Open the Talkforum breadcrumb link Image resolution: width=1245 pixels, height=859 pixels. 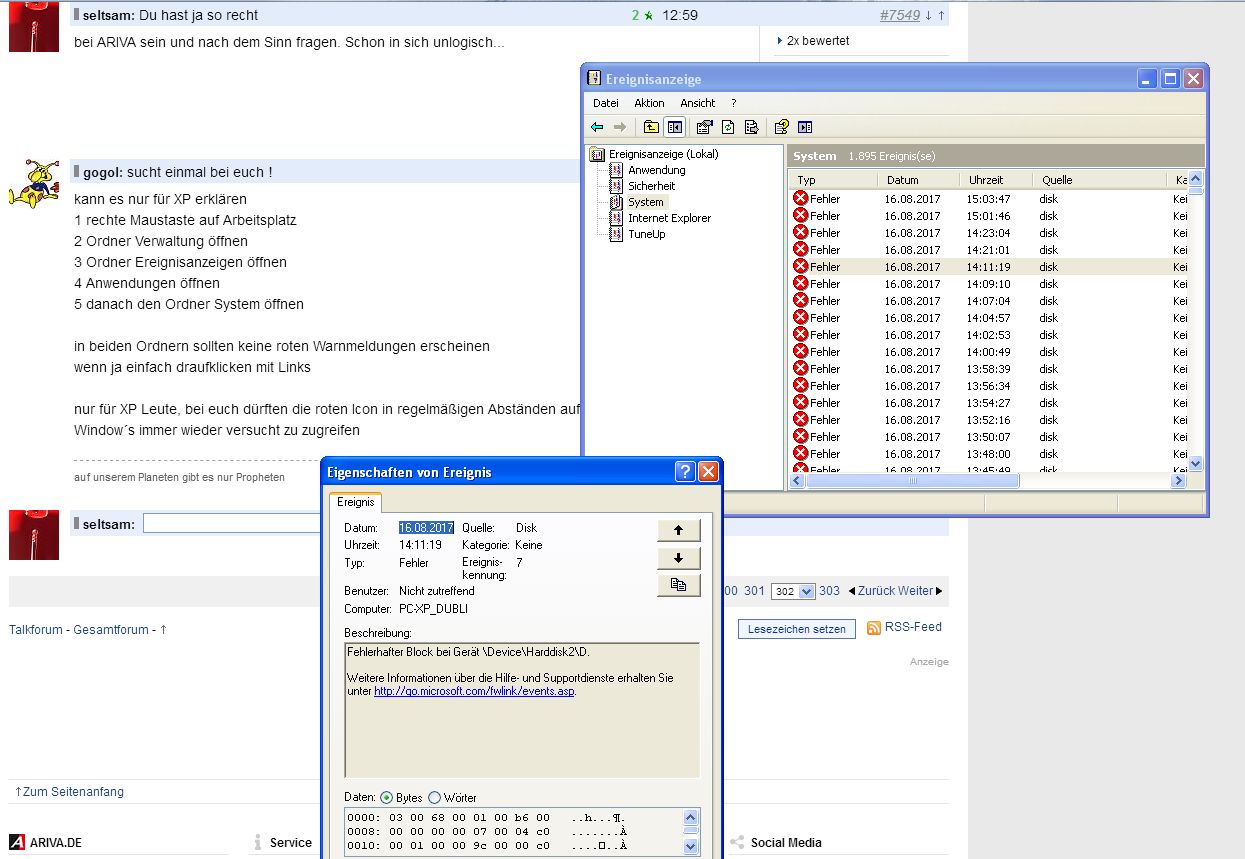(35, 630)
